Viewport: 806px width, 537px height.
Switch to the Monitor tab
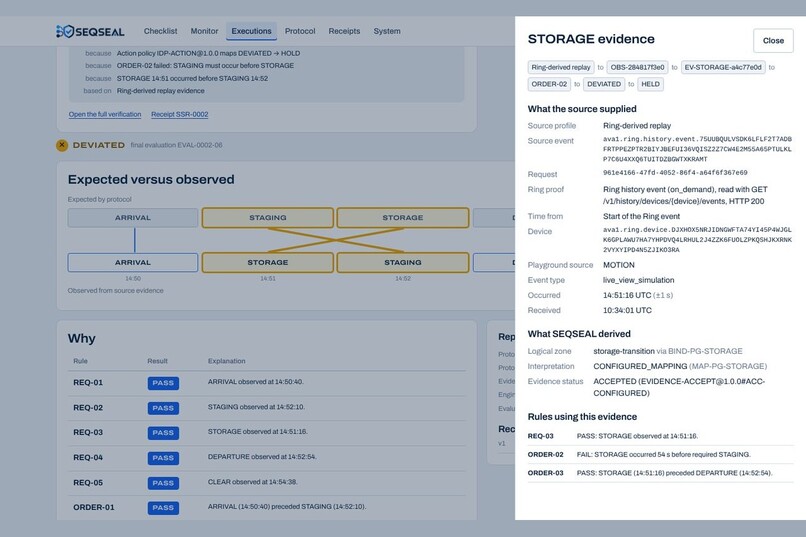click(x=204, y=31)
